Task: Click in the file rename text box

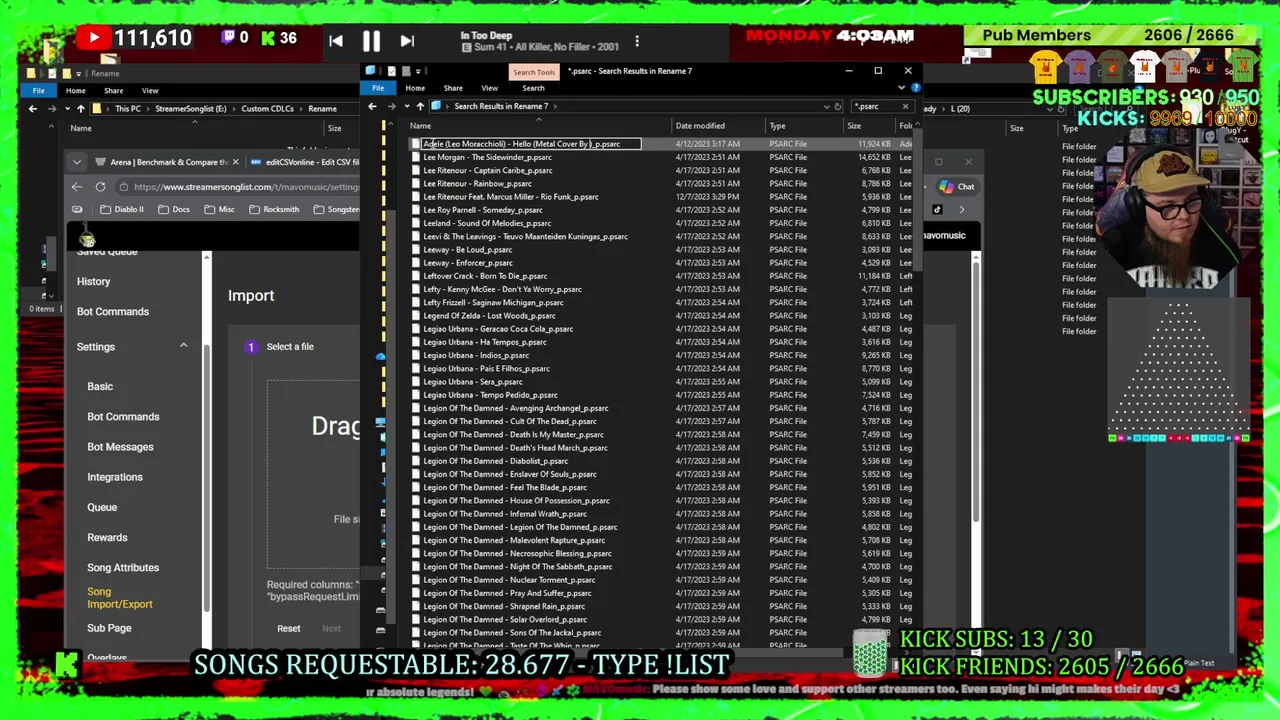Action: [530, 144]
